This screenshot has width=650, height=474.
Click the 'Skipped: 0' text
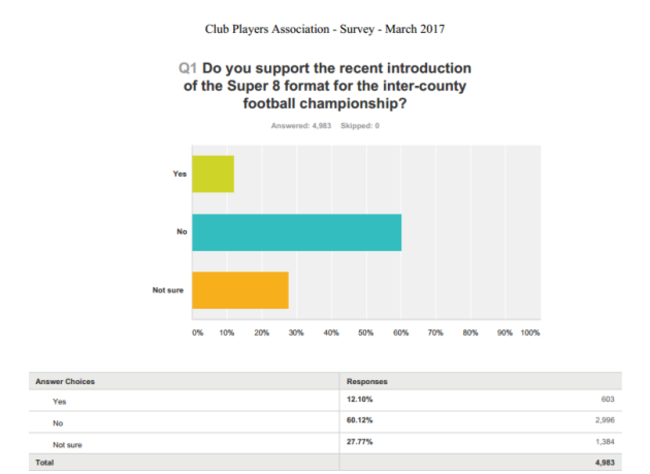tap(359, 125)
